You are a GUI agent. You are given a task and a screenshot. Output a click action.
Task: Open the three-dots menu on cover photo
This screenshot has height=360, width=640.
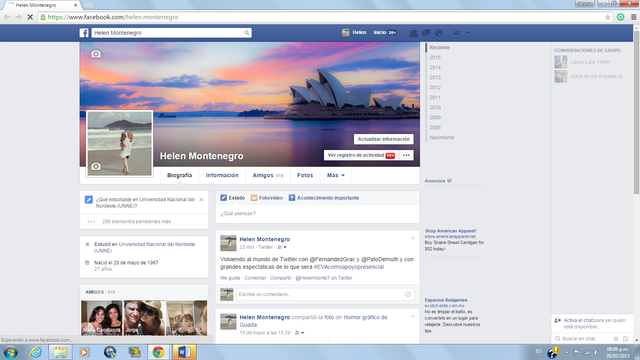pyautogui.click(x=406, y=155)
